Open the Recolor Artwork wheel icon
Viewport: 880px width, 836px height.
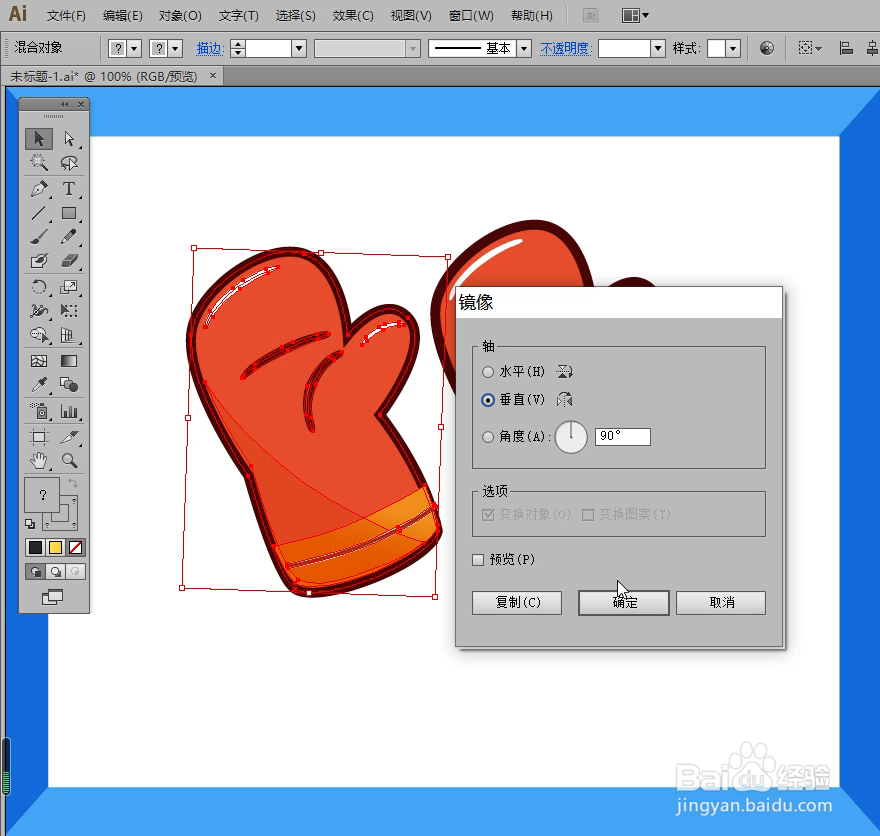tap(767, 48)
